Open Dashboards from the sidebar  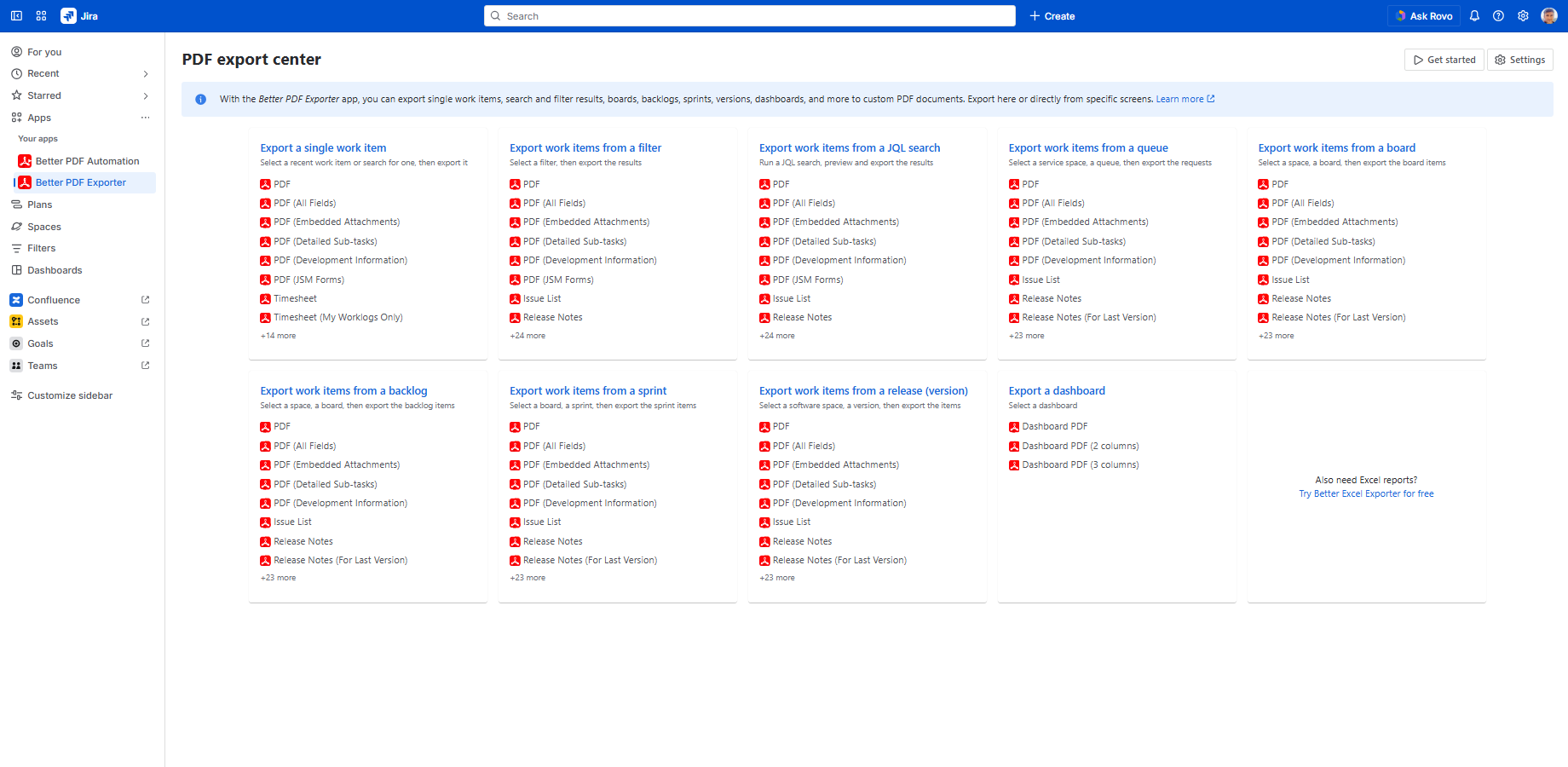(x=55, y=270)
